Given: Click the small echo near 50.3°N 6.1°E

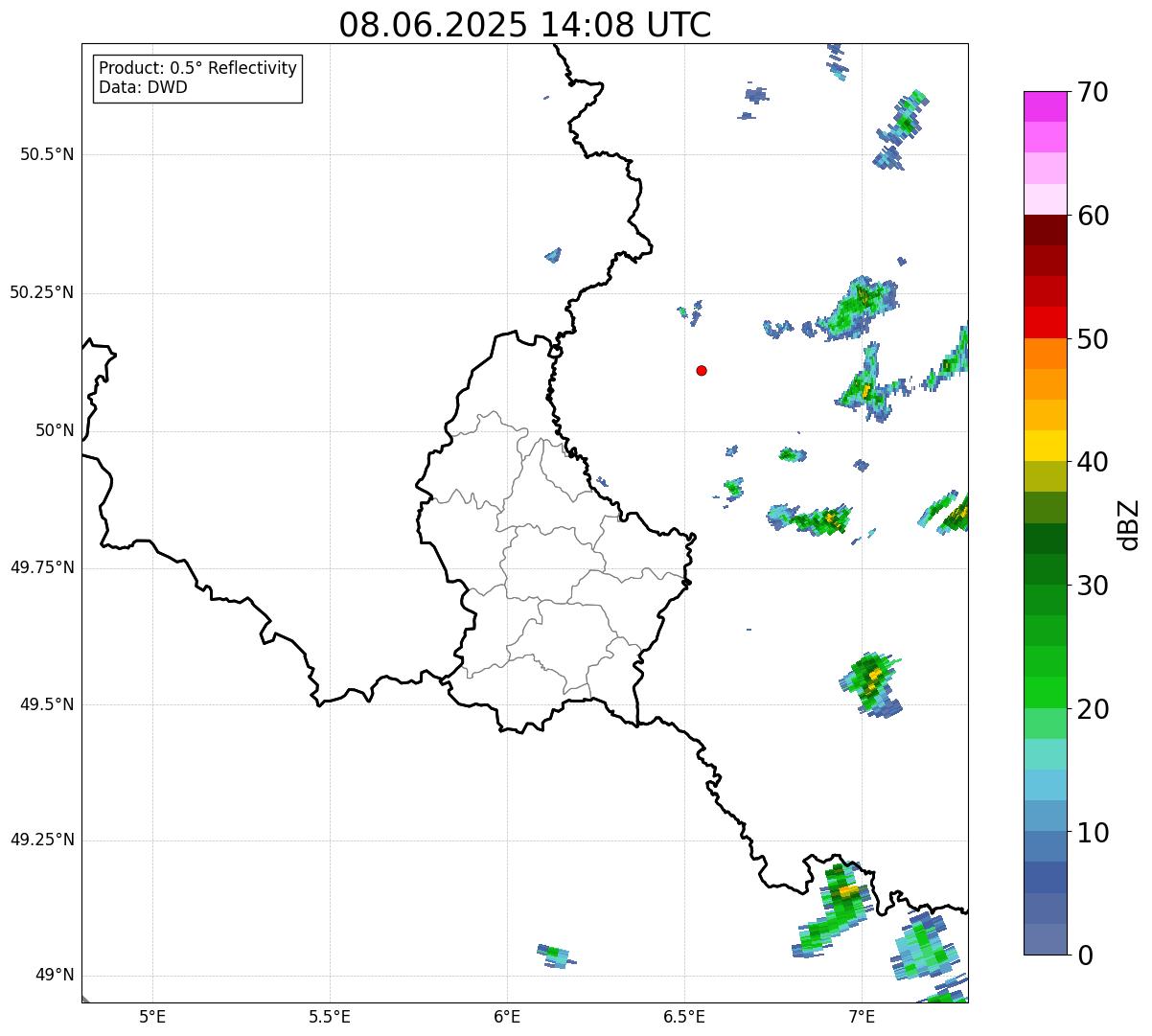Looking at the screenshot, I should [x=553, y=255].
